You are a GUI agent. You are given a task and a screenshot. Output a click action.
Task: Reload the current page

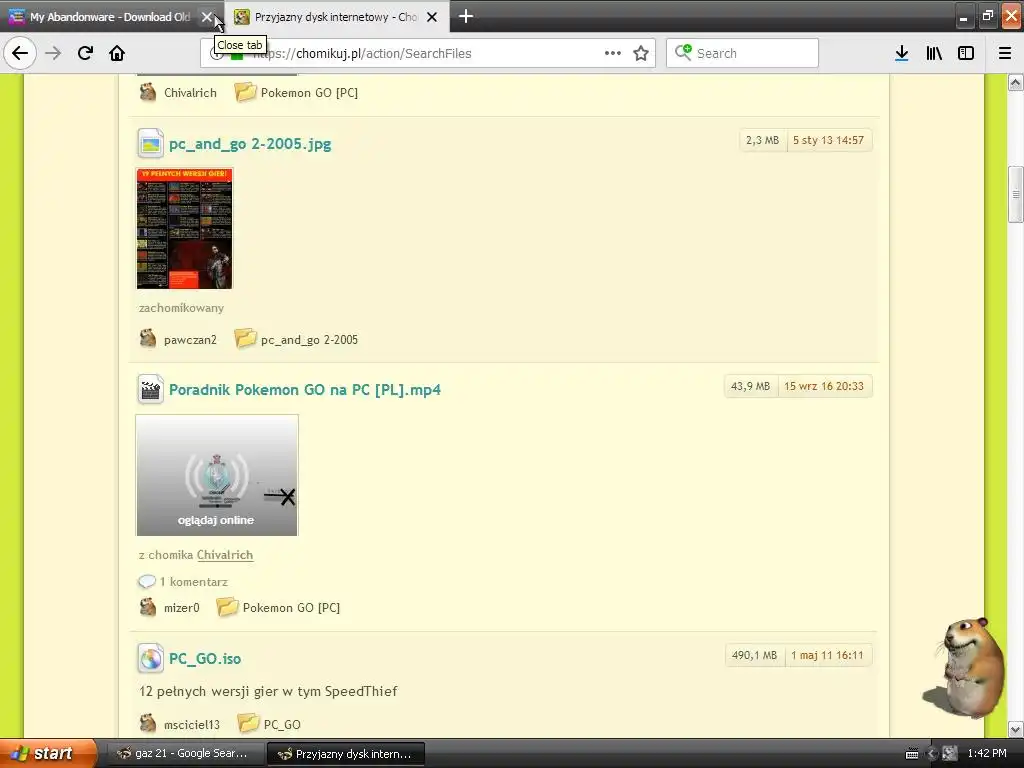tap(85, 53)
